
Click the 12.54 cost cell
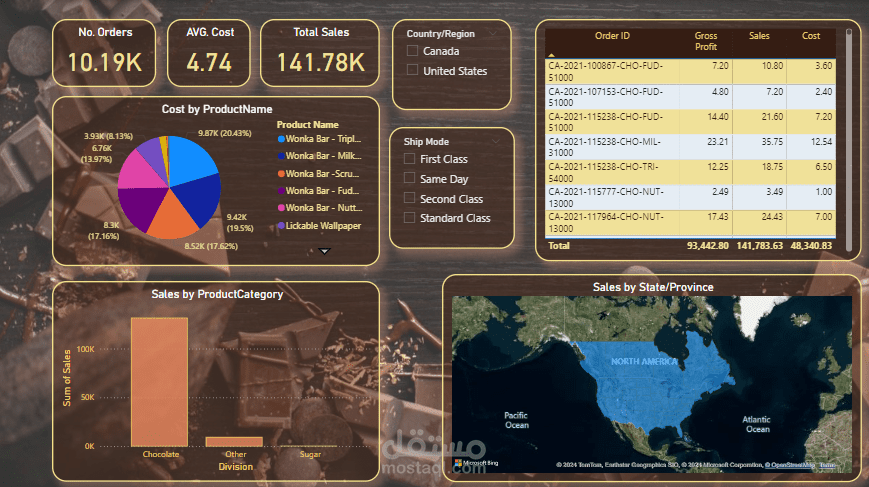point(821,142)
